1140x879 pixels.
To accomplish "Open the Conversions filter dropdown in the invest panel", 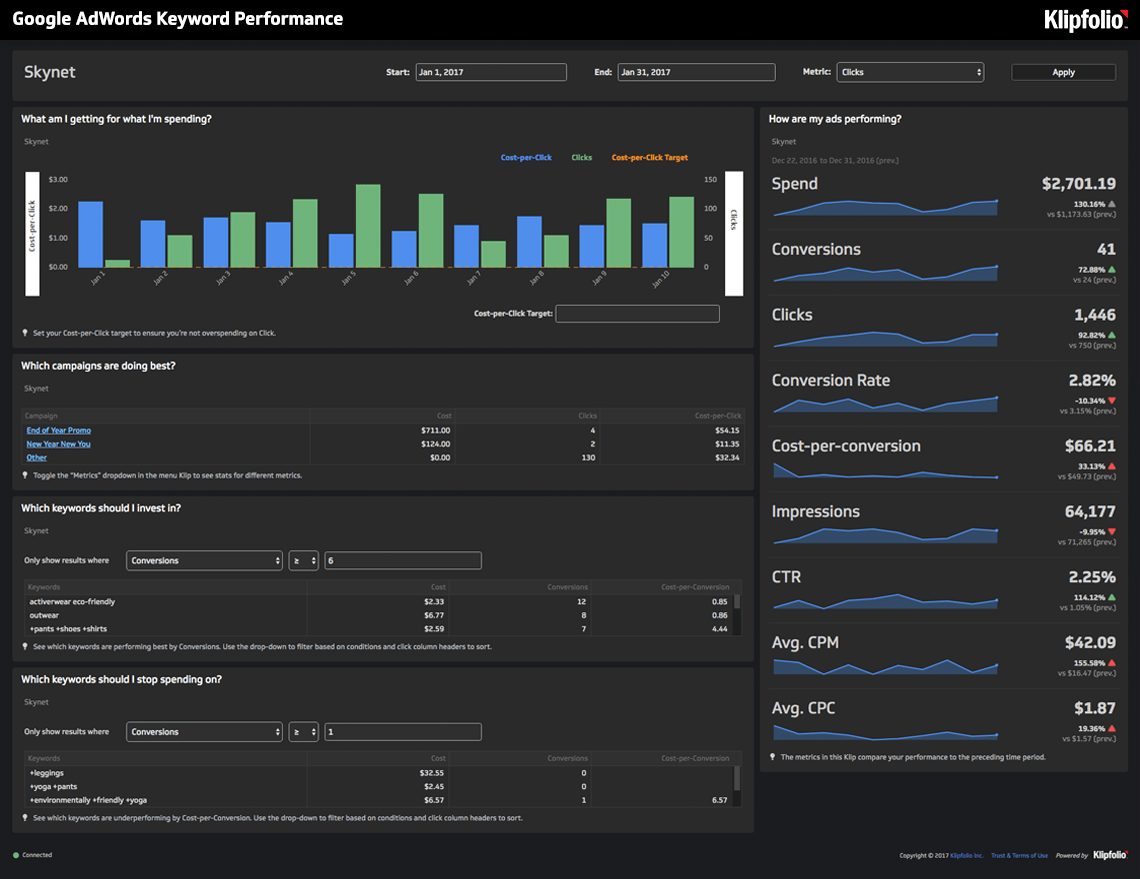I will 204,561.
